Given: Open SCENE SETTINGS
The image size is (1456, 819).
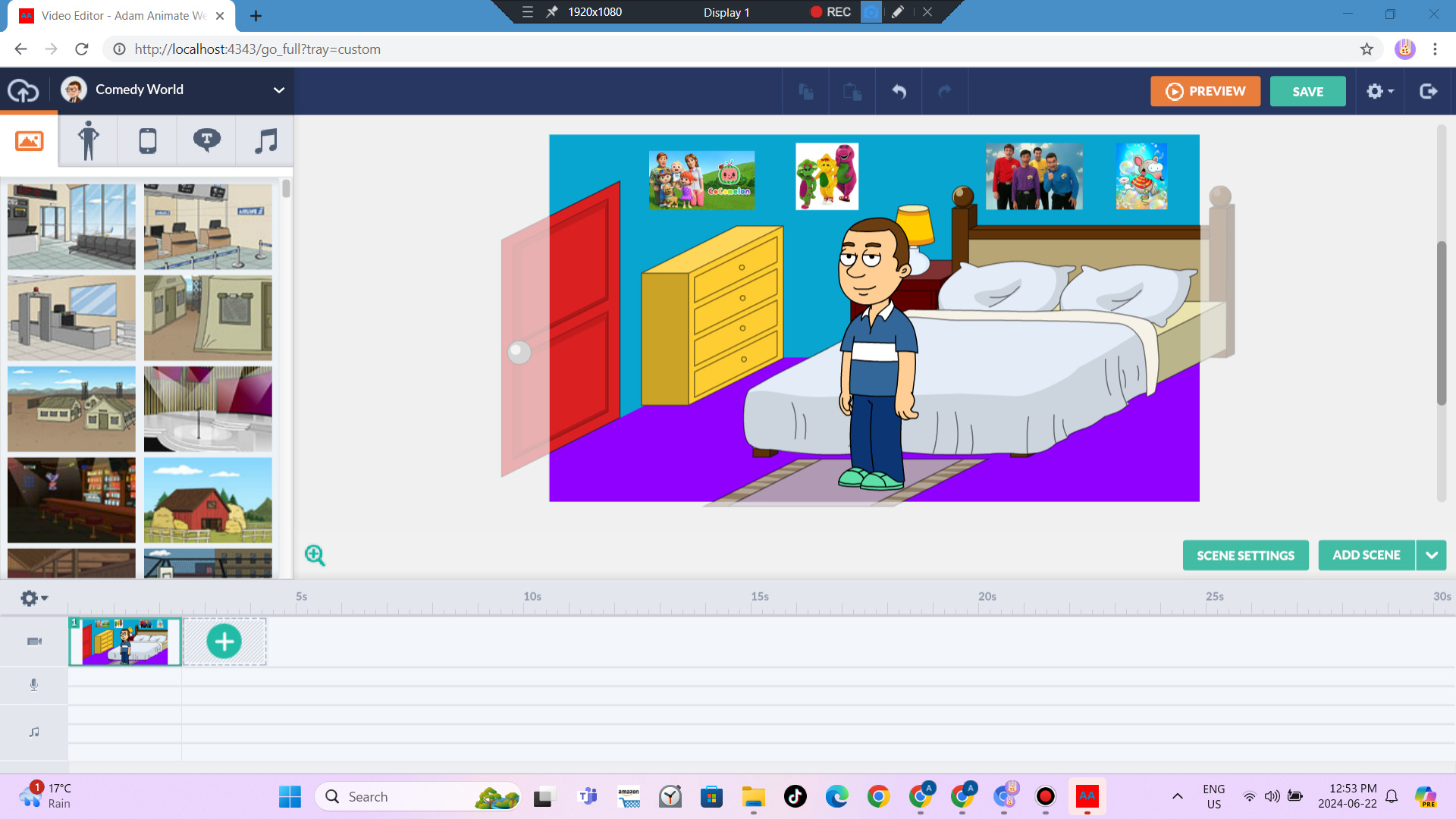Looking at the screenshot, I should (1245, 555).
